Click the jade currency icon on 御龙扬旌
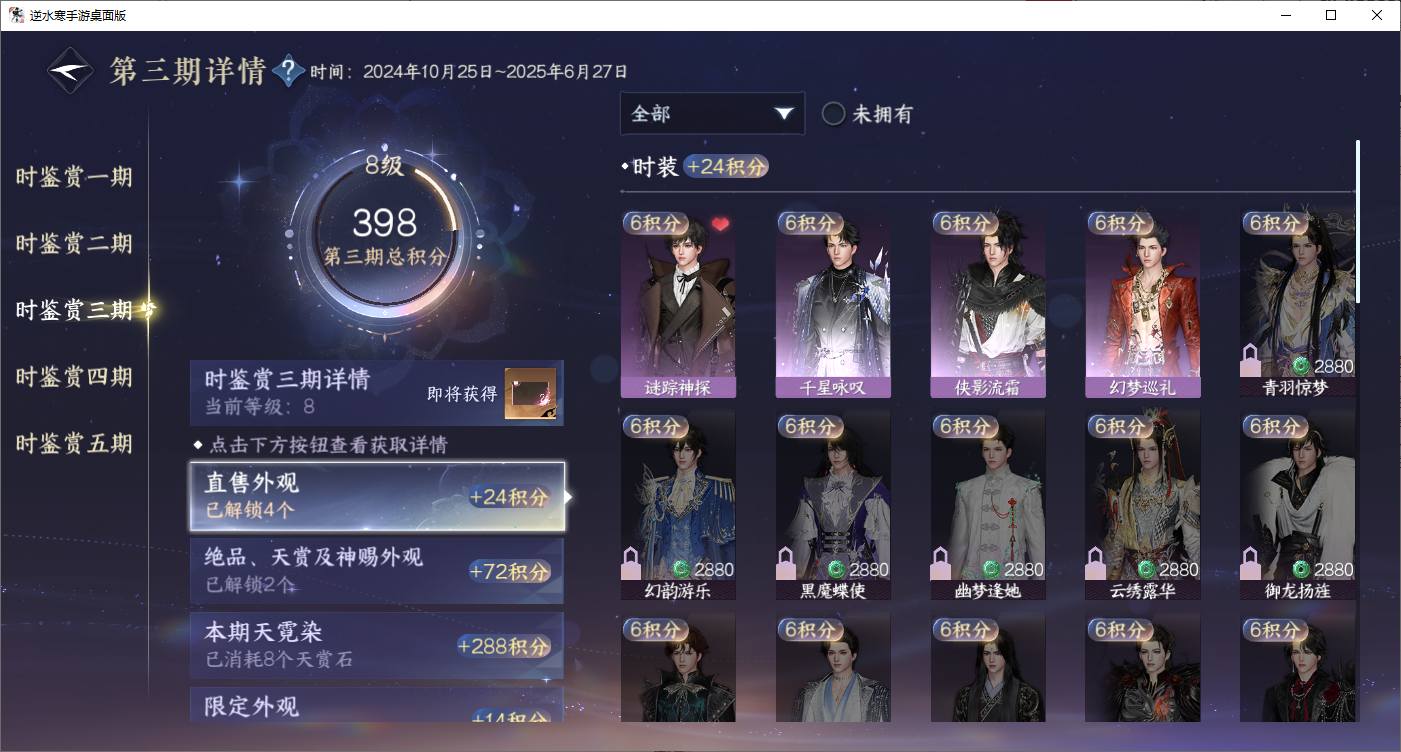Image resolution: width=1401 pixels, height=752 pixels. coord(1301,569)
